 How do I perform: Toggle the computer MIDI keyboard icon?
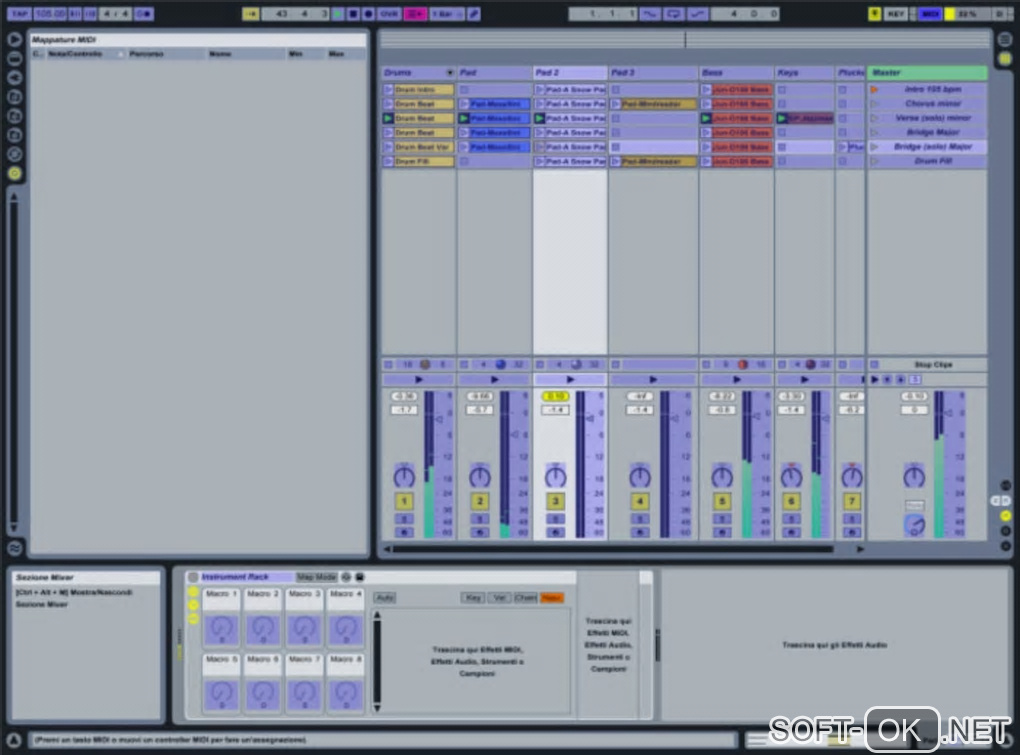pos(875,14)
